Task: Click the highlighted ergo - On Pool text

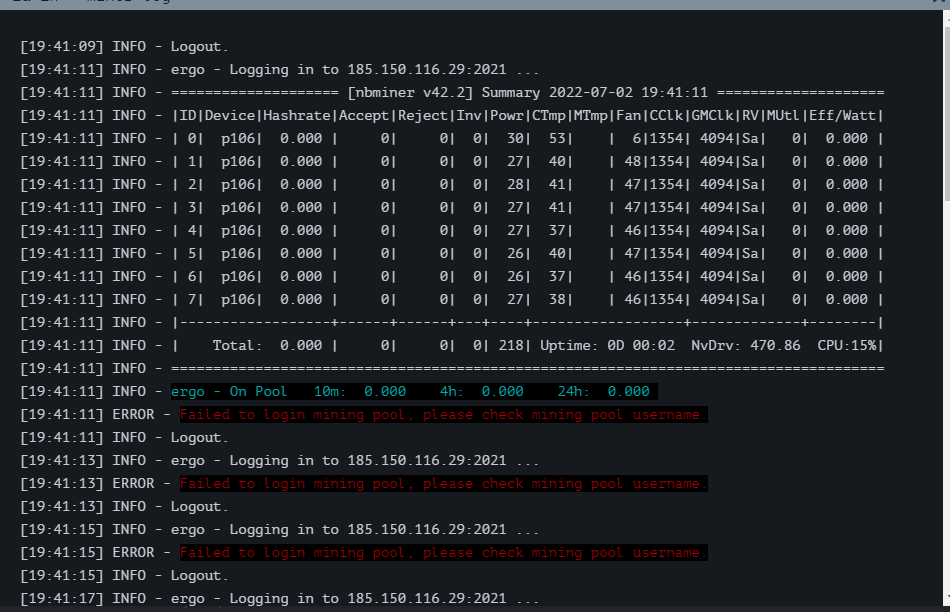Action: pos(229,392)
